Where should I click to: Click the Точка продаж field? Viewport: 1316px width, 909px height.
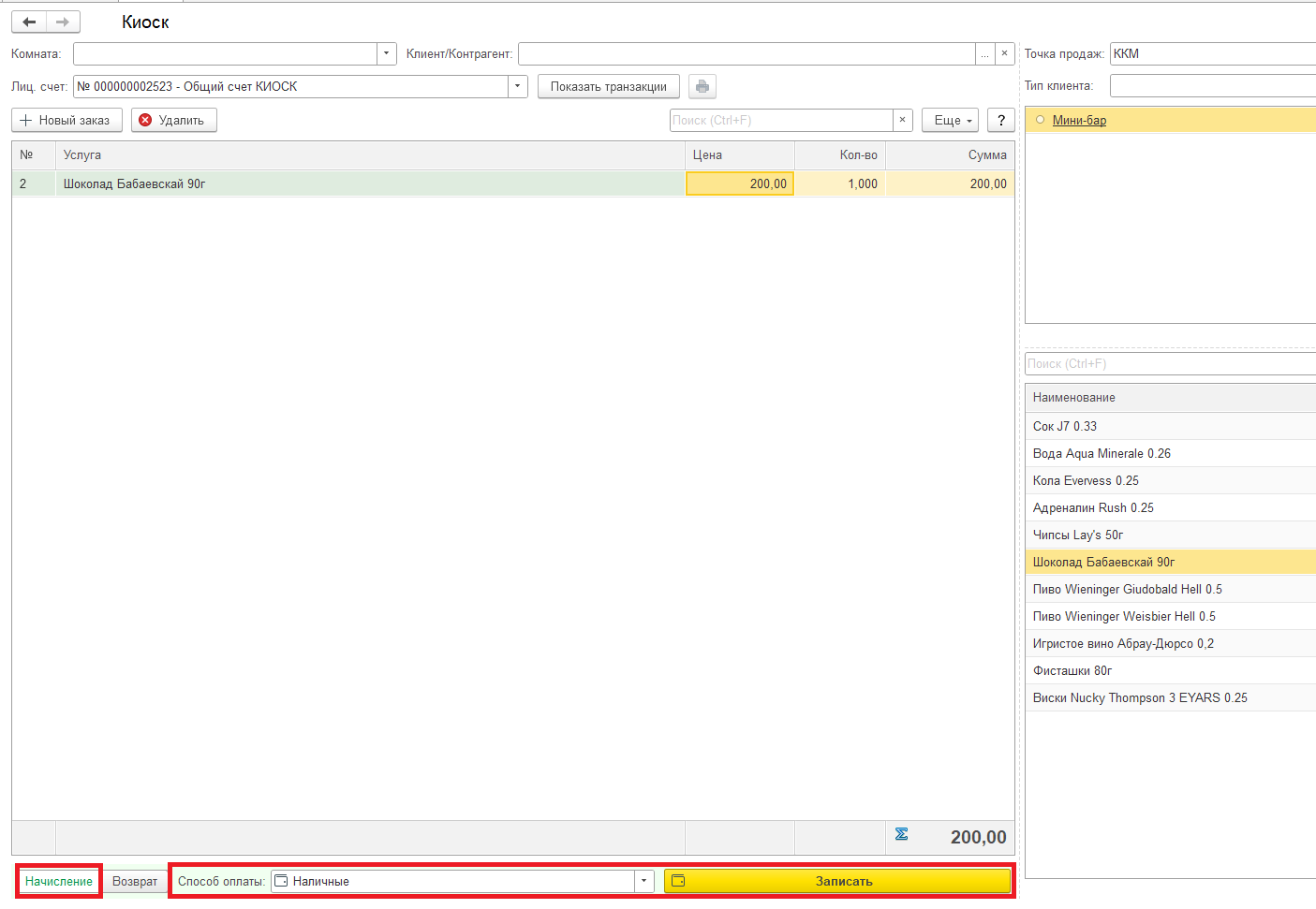1213,54
